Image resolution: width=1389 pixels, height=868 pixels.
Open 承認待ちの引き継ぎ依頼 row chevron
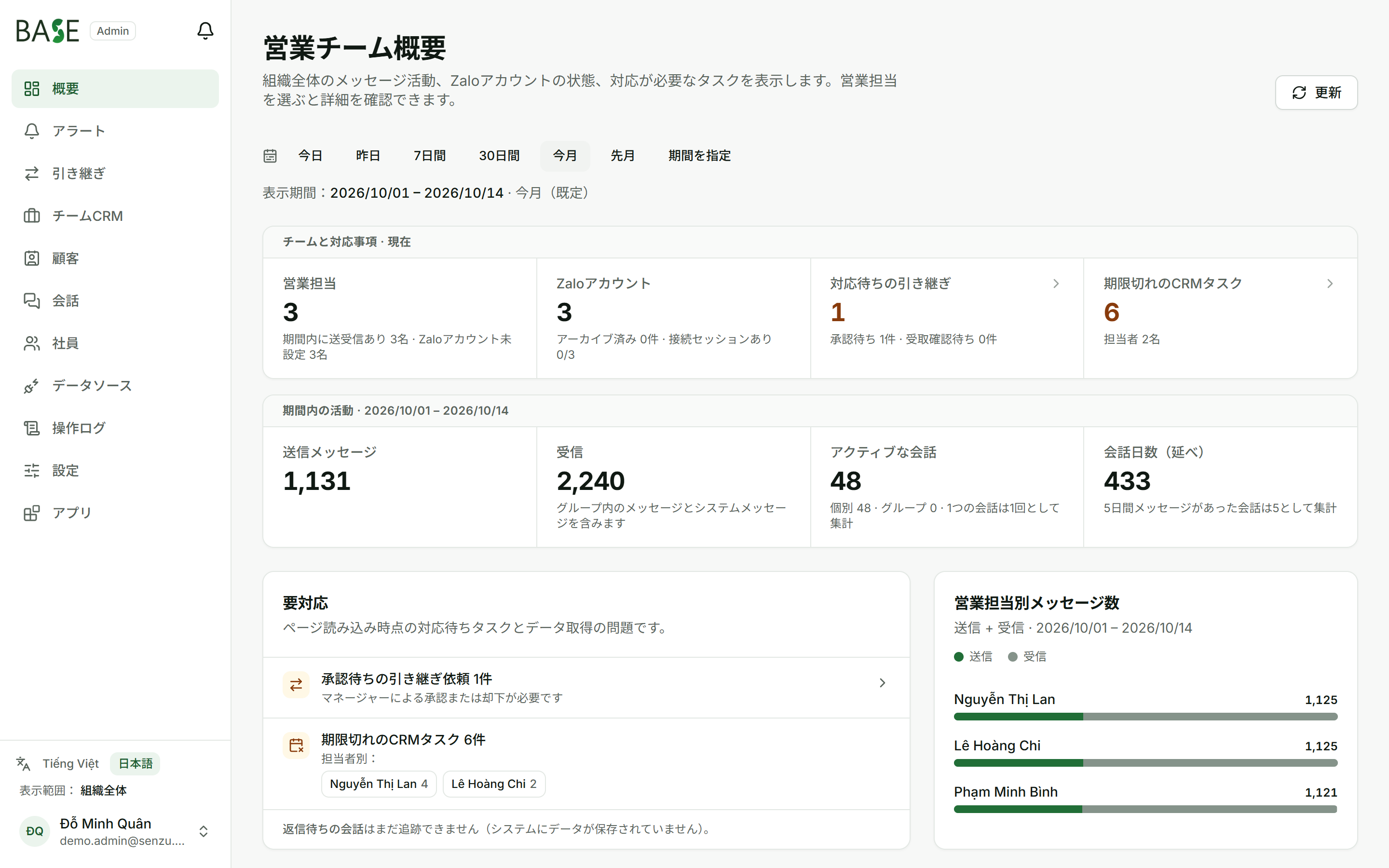tap(882, 683)
